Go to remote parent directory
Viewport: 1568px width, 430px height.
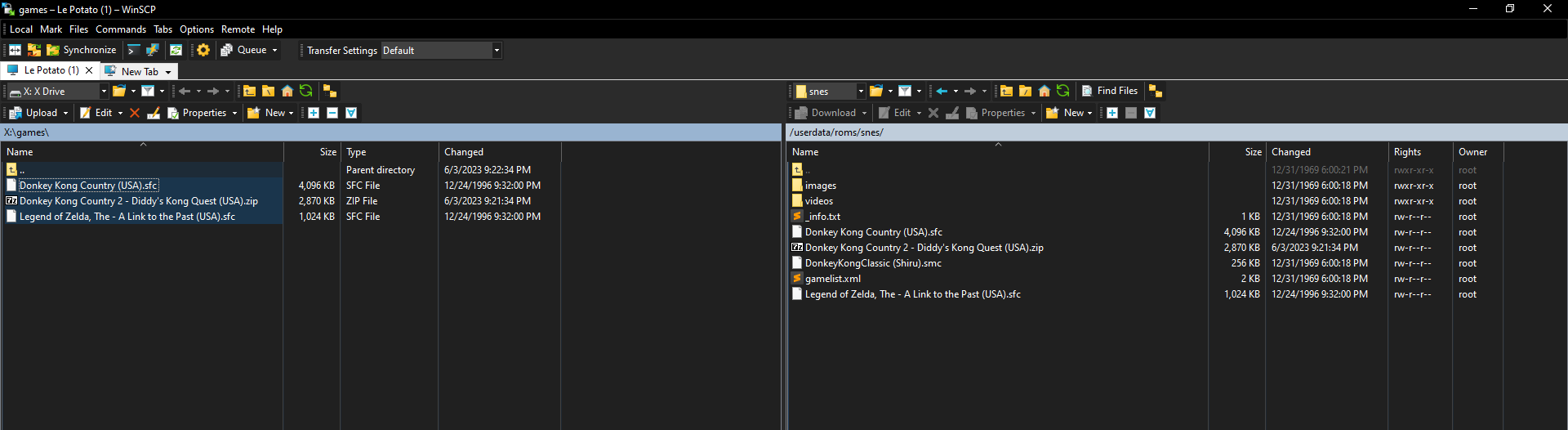1006,91
